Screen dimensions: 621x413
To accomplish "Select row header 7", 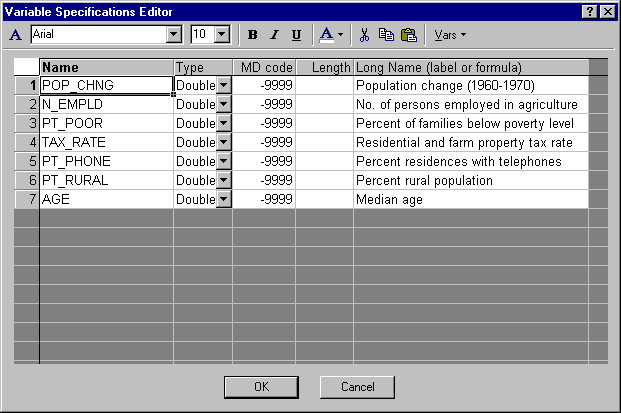I will (x=27, y=199).
